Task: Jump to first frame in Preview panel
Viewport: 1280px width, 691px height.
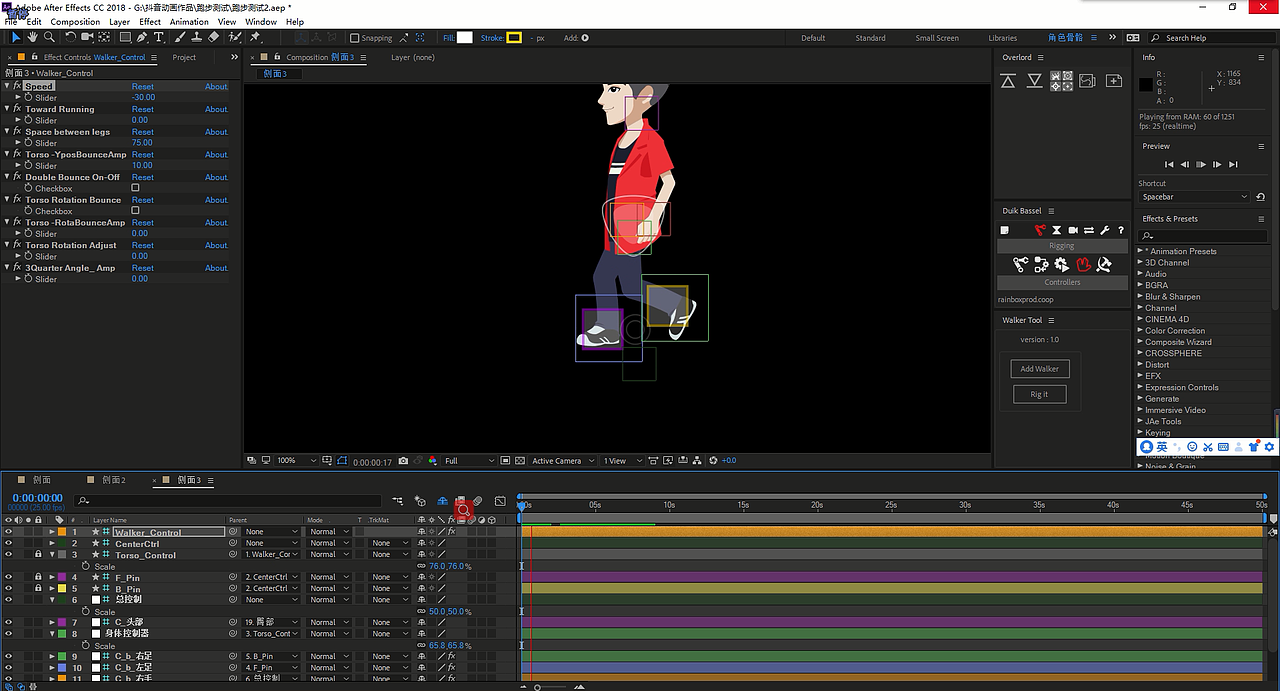Action: (x=1169, y=164)
